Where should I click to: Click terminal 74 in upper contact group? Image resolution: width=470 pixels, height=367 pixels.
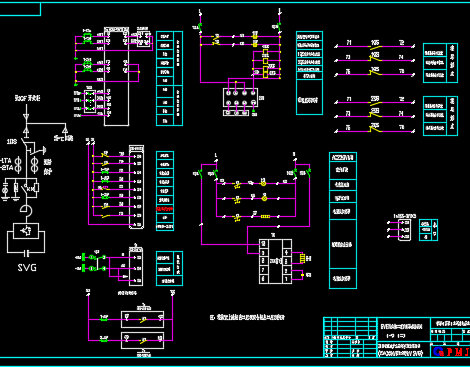click(x=401, y=57)
